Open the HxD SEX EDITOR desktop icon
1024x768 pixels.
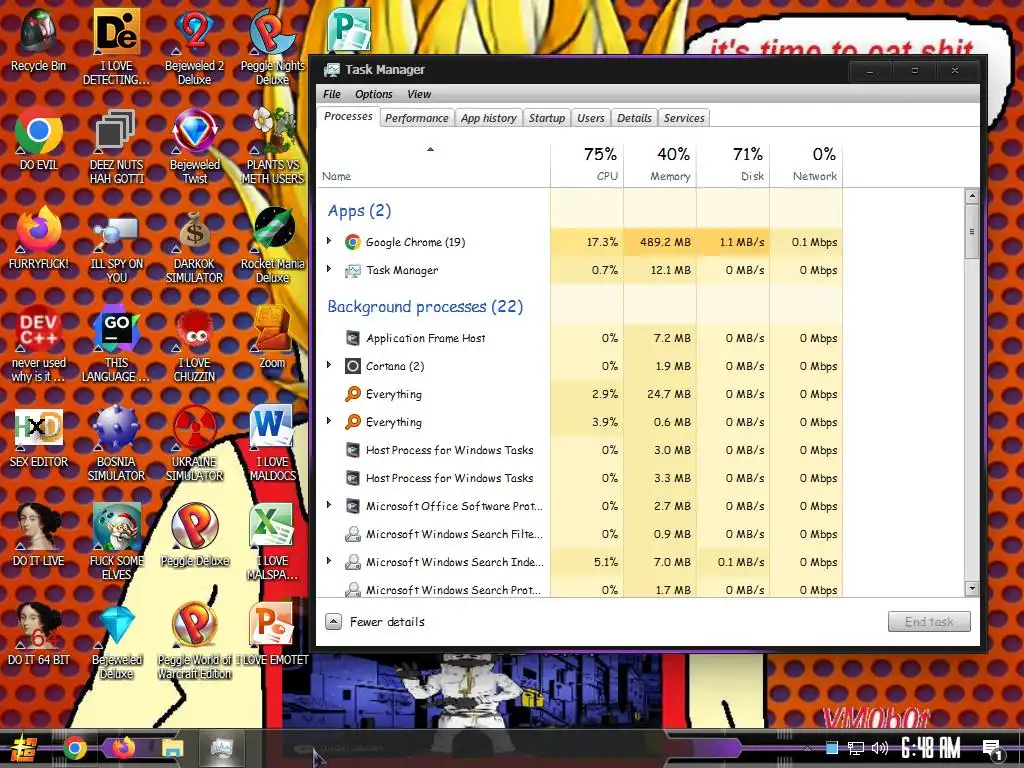pos(39,438)
